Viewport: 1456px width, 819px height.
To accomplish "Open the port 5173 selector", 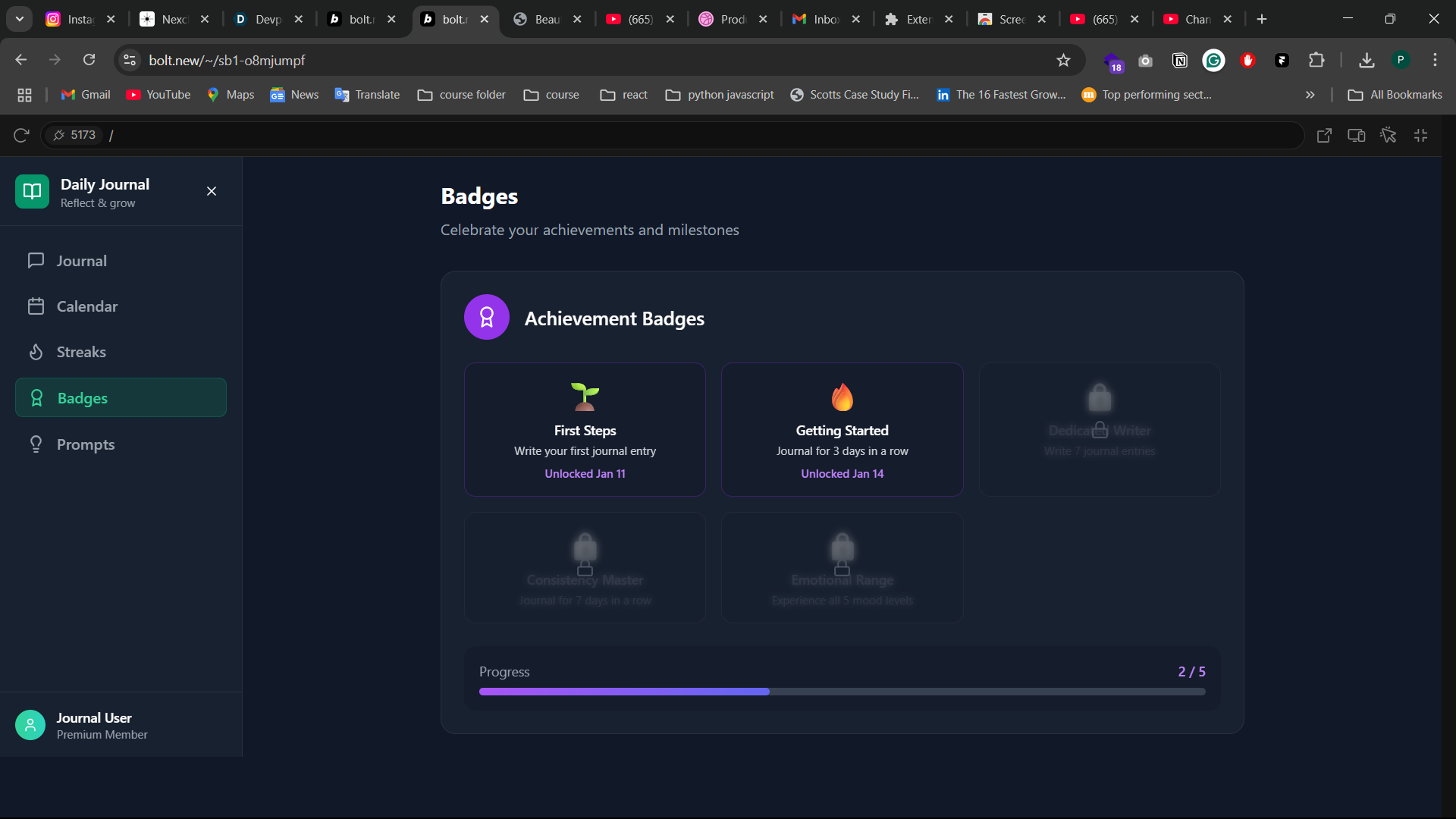I will coord(74,135).
